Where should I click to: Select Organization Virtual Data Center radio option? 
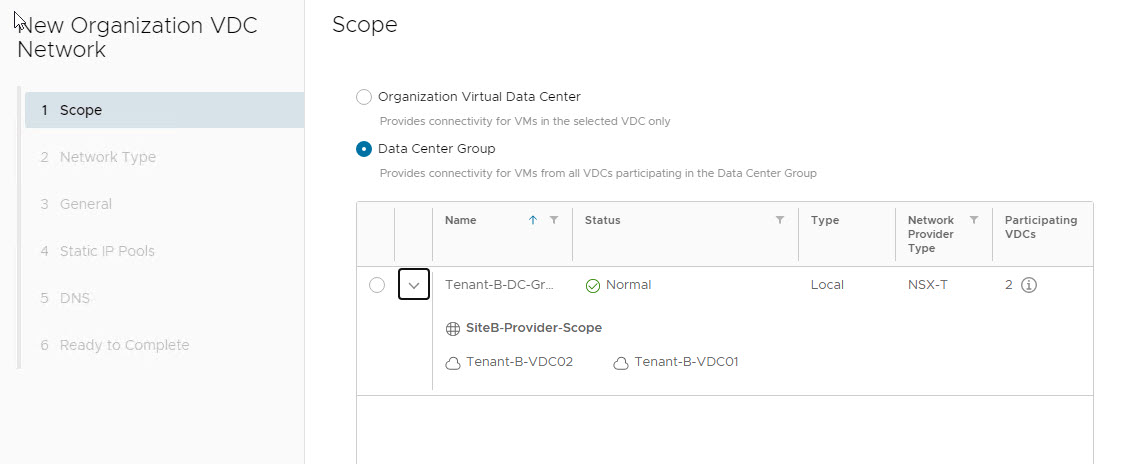364,97
